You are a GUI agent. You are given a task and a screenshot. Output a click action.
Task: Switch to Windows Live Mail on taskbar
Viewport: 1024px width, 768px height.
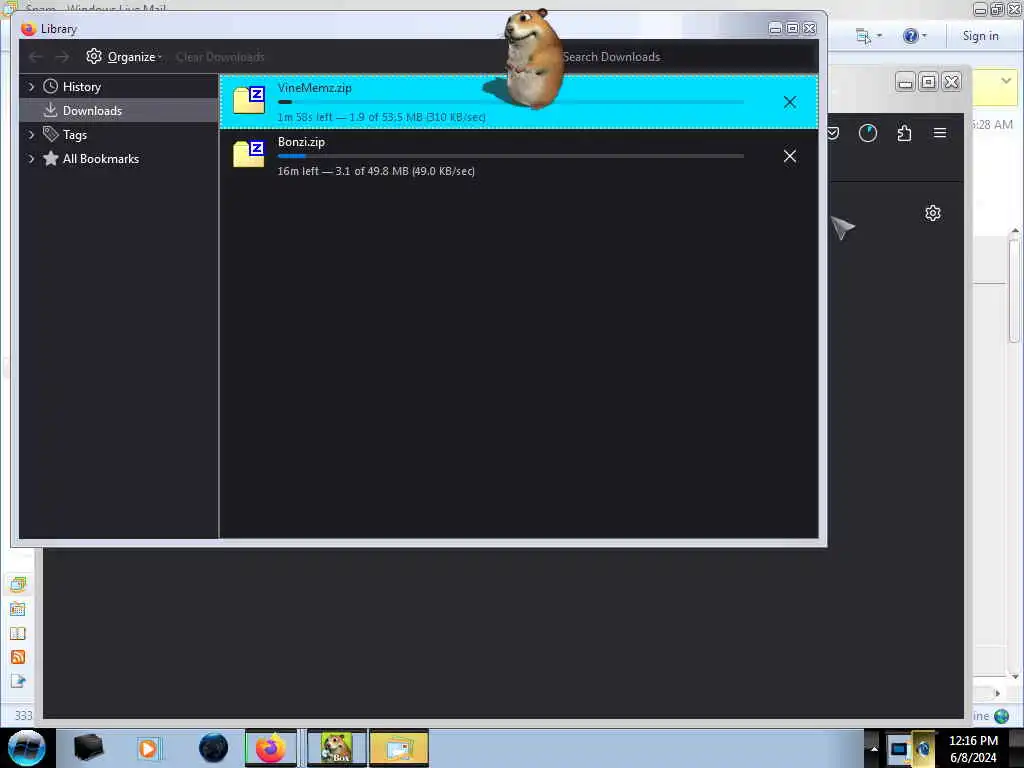[x=399, y=748]
